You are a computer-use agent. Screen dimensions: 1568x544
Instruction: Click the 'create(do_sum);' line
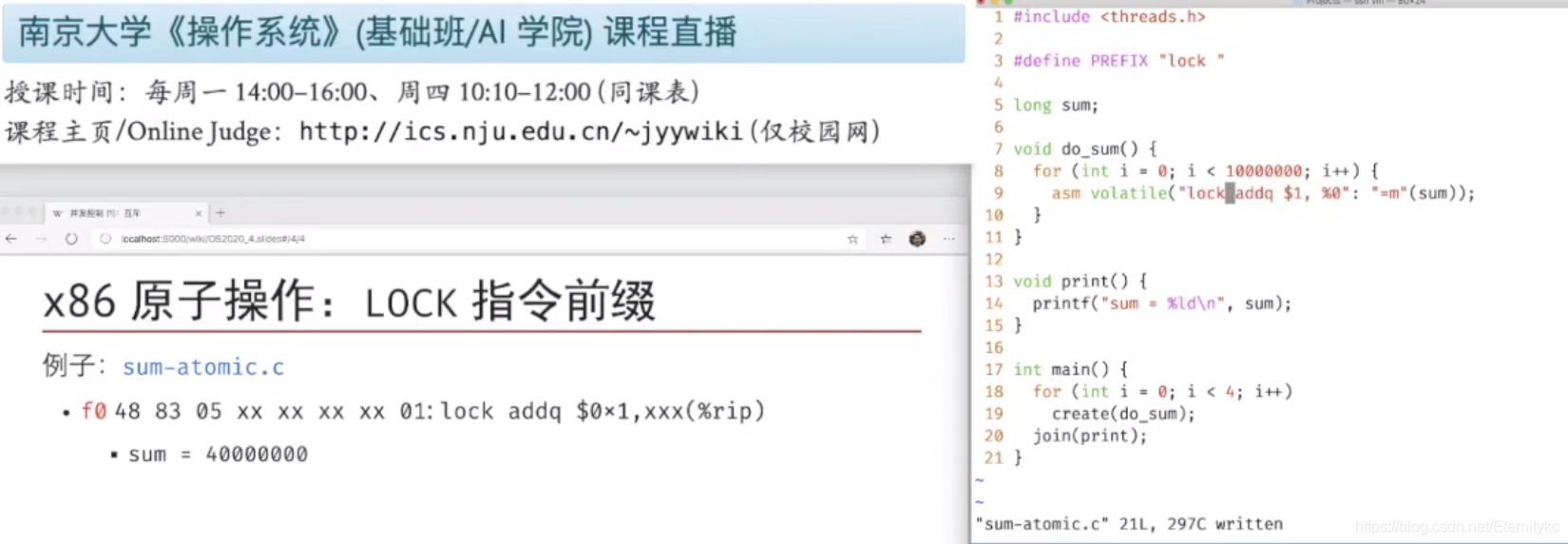pos(1123,414)
